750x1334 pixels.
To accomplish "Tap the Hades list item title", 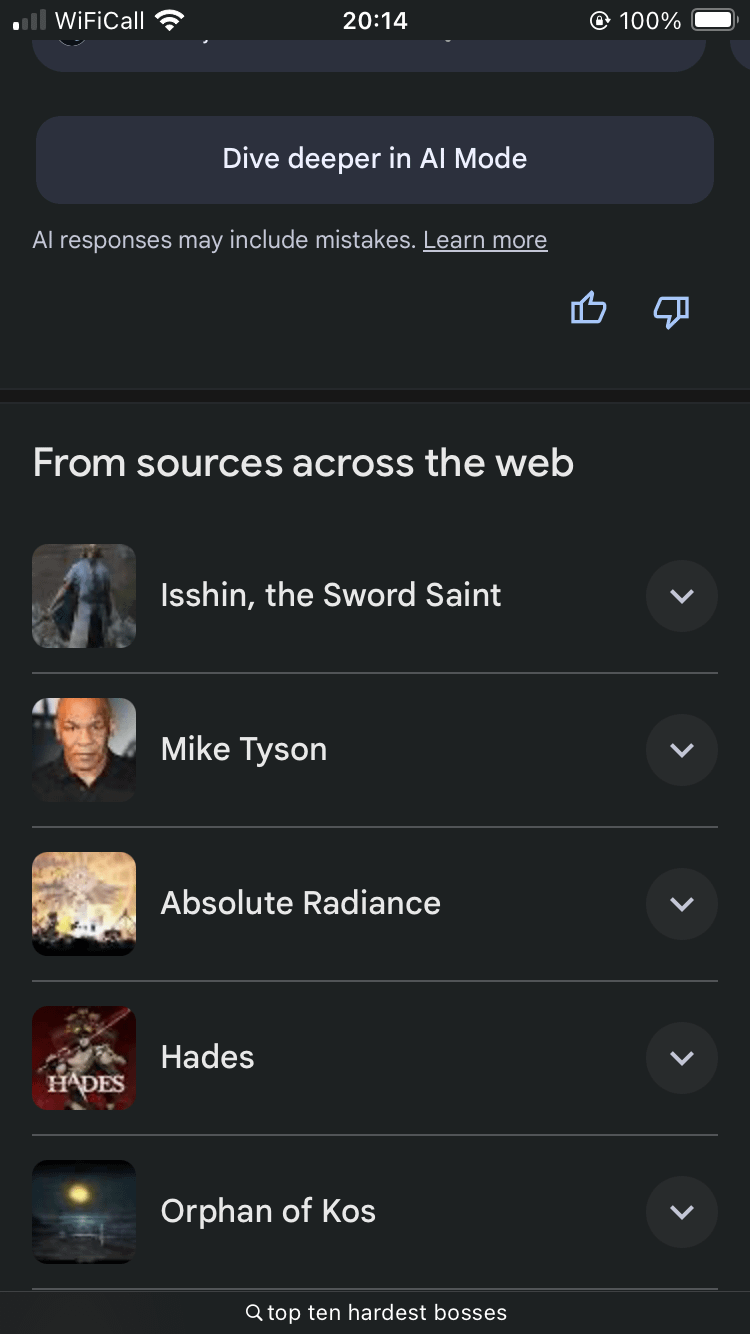I will click(208, 1058).
